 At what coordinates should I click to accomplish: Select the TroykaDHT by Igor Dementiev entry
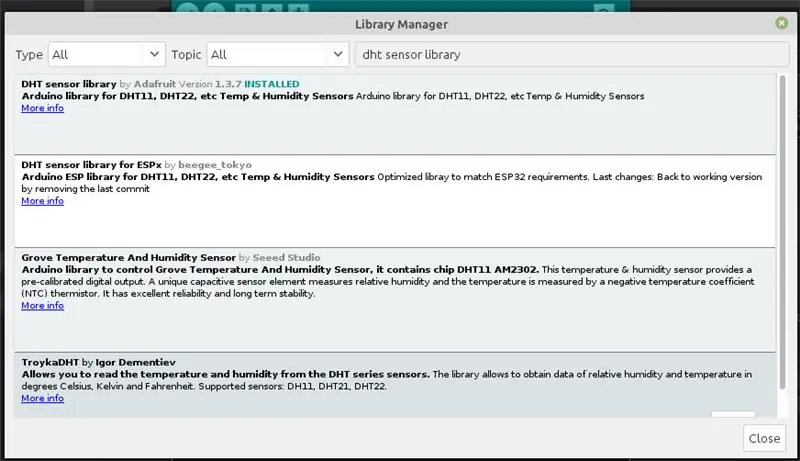click(395, 385)
